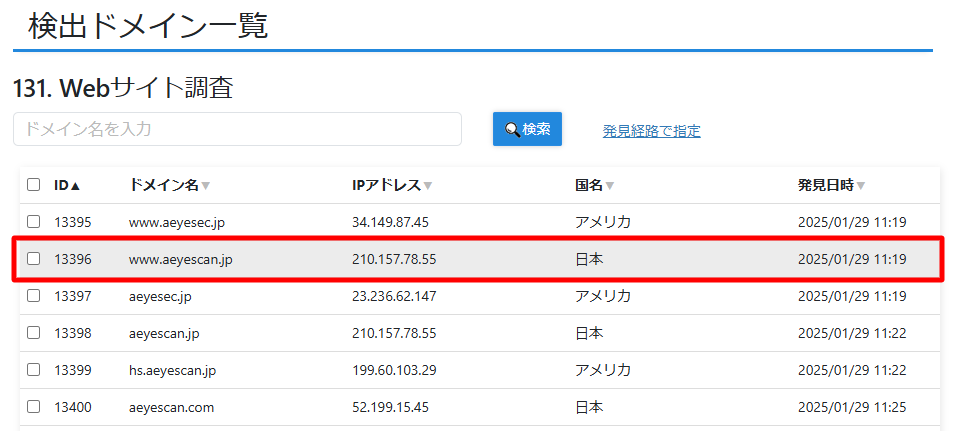Click 2025/01/29 11:22 in row 13399
The width and height of the screenshot is (957, 431).
(852, 370)
